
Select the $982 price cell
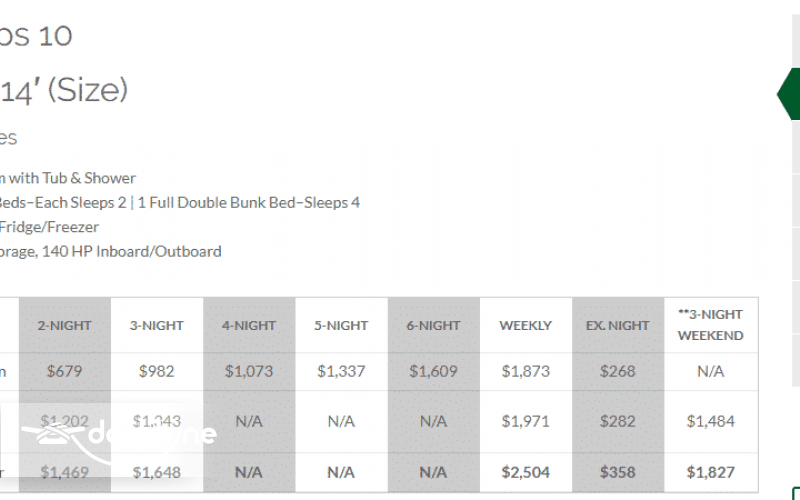[157, 371]
